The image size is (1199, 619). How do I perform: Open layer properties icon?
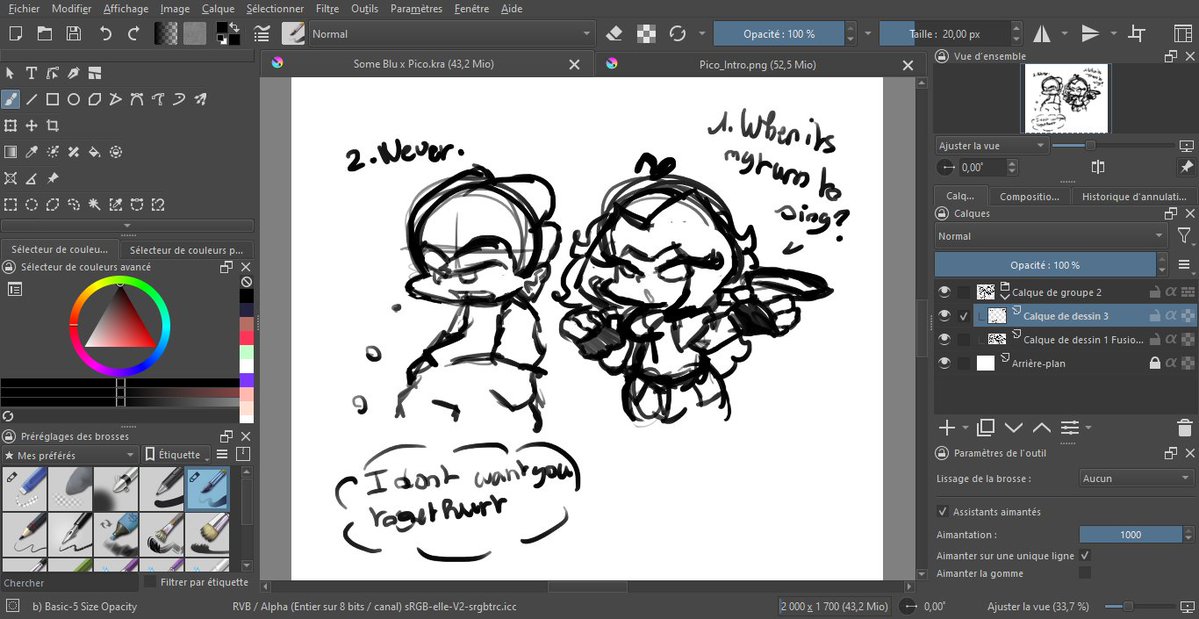pos(1070,426)
